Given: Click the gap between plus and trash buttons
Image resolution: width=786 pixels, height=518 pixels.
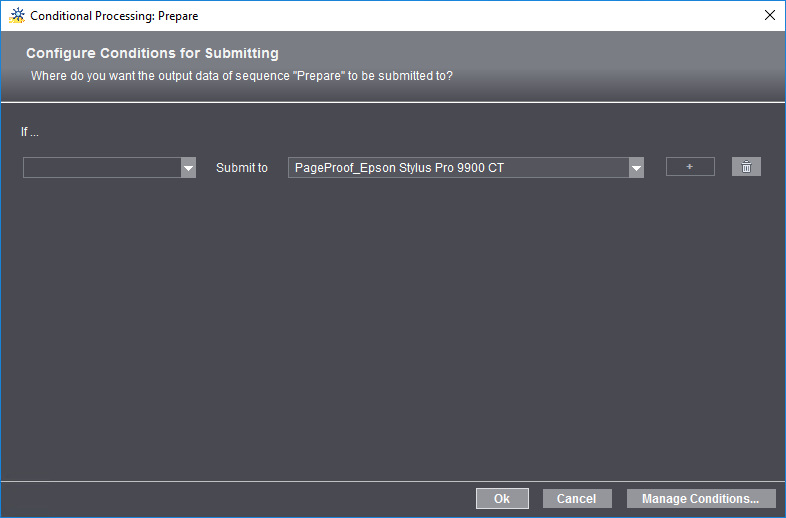Looking at the screenshot, I should tap(723, 167).
